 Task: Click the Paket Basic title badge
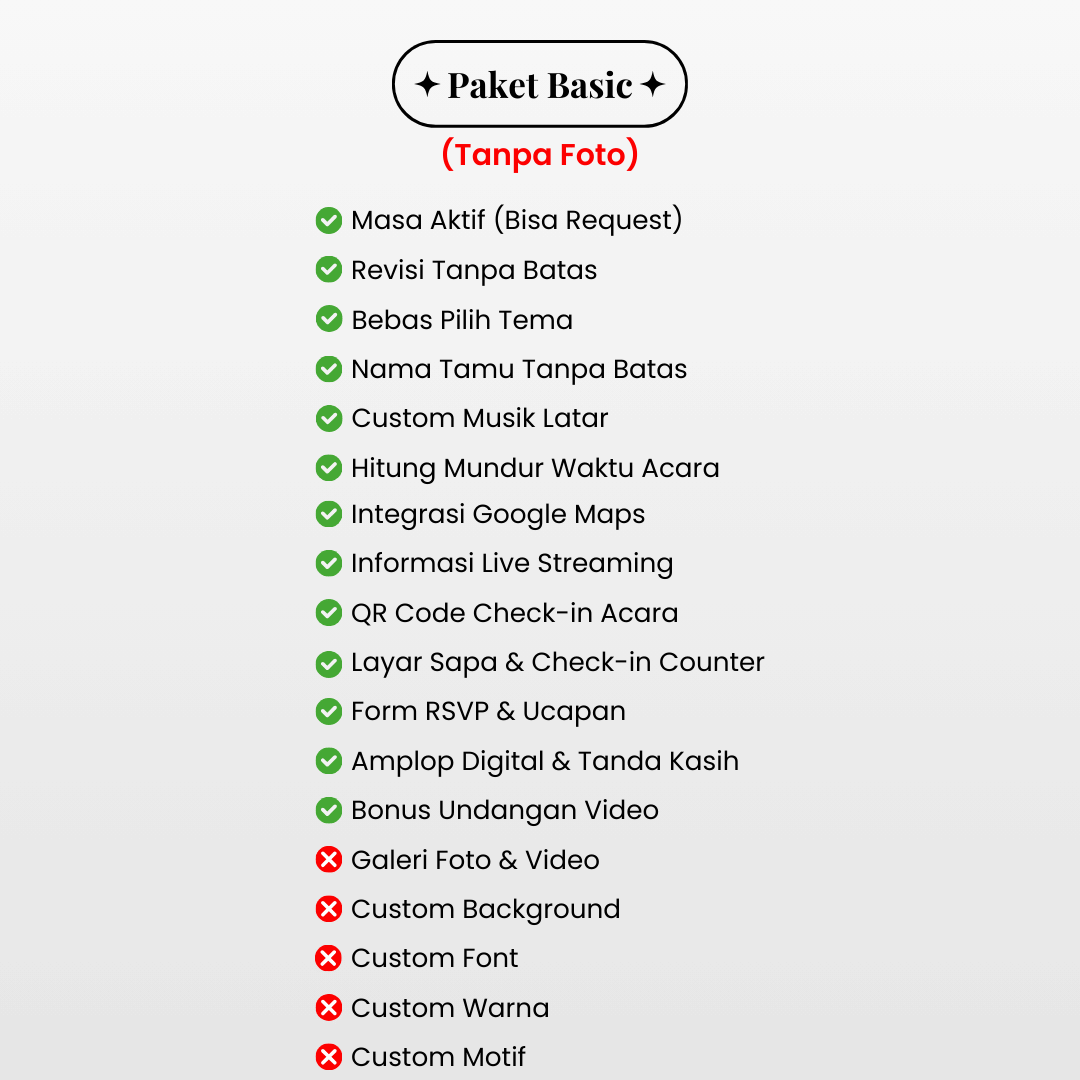click(539, 84)
